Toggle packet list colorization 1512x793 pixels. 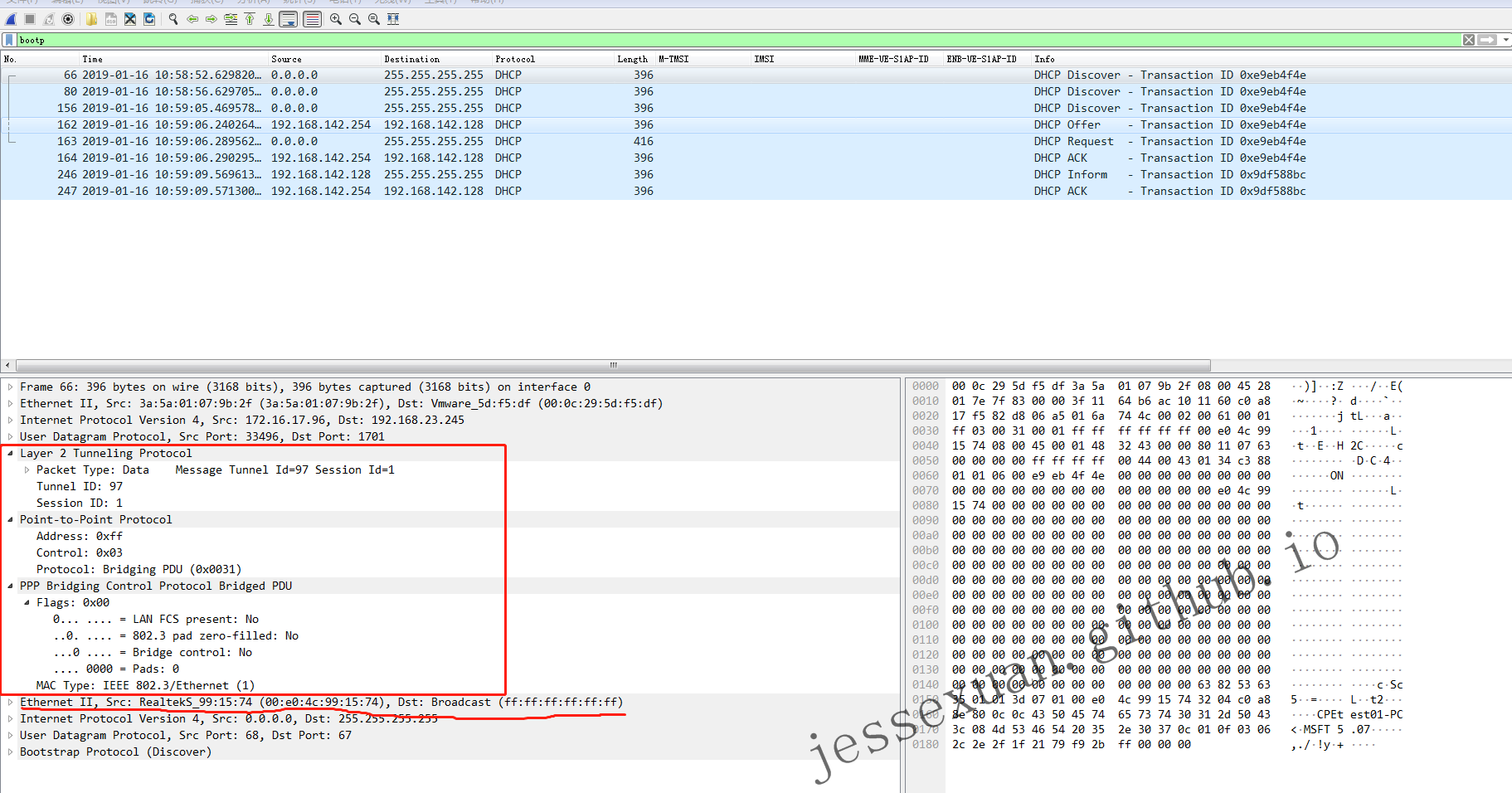pyautogui.click(x=312, y=19)
